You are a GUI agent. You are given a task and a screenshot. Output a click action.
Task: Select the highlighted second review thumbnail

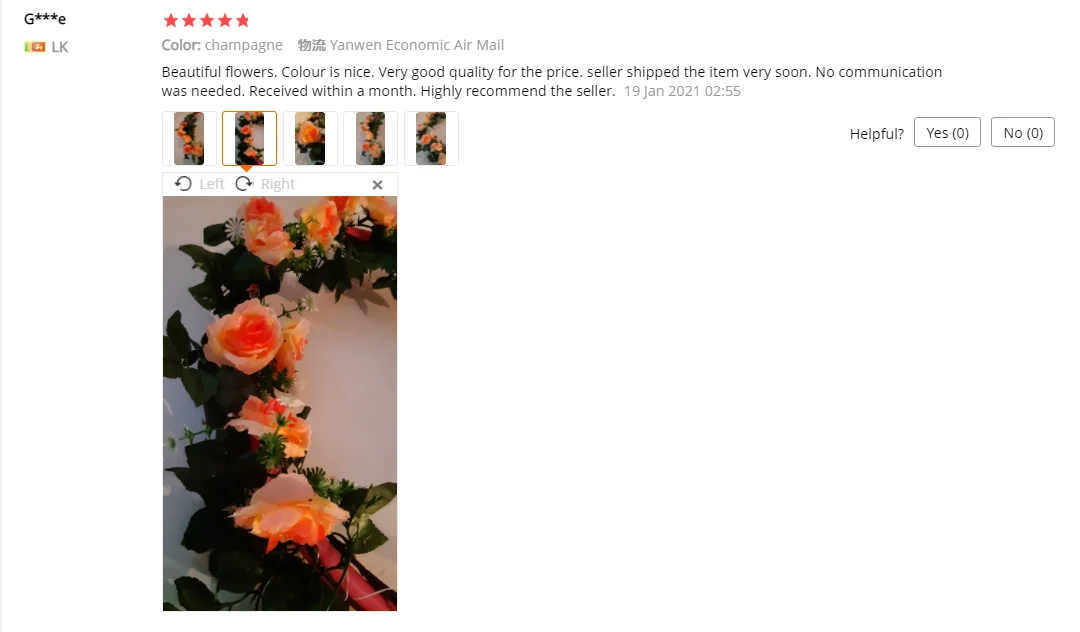249,138
